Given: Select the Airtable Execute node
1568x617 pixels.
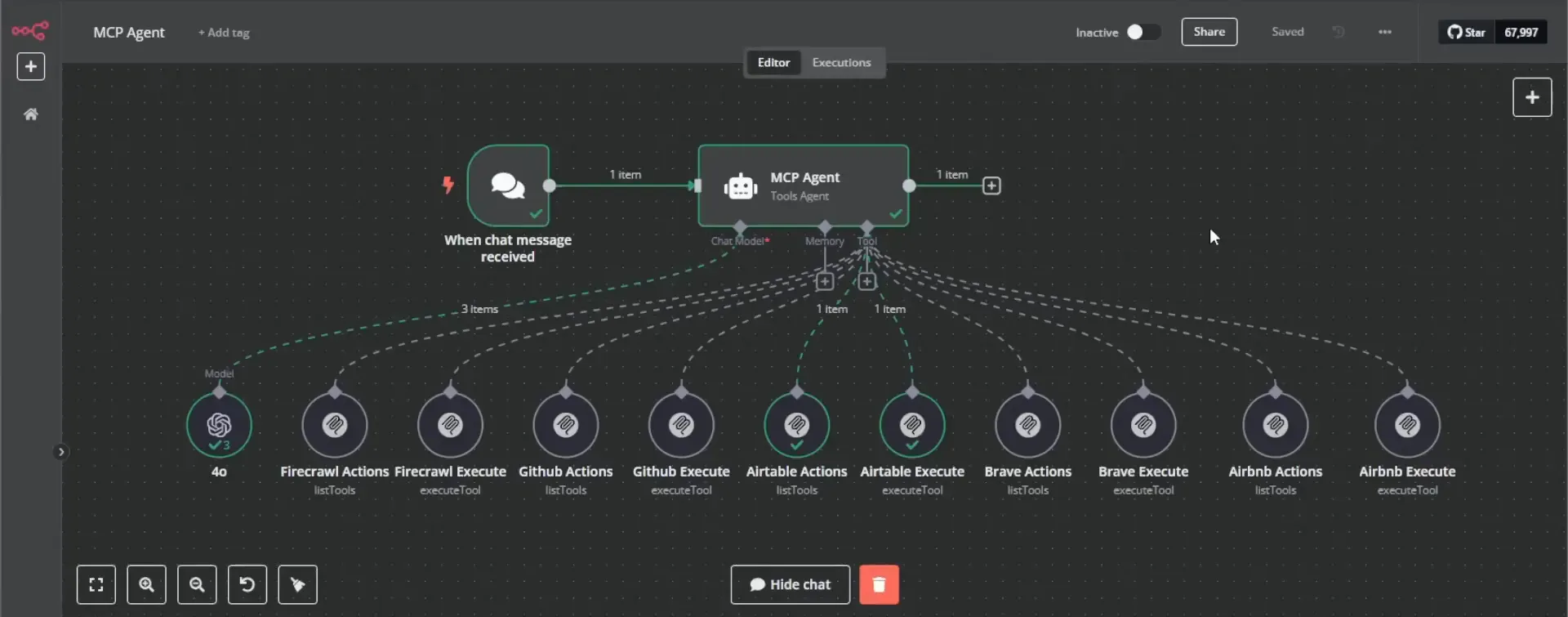Looking at the screenshot, I should click(912, 425).
